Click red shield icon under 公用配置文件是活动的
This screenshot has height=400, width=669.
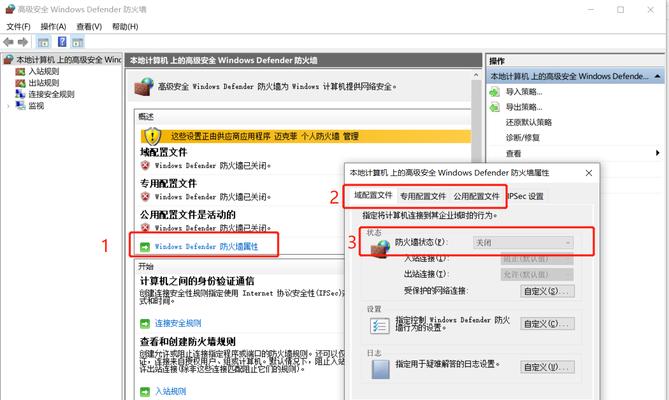[145, 227]
